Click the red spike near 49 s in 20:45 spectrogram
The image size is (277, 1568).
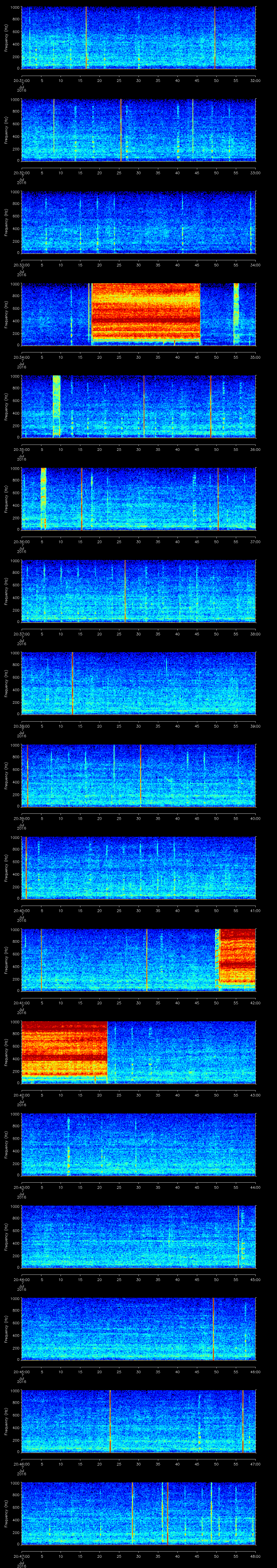[214, 1328]
